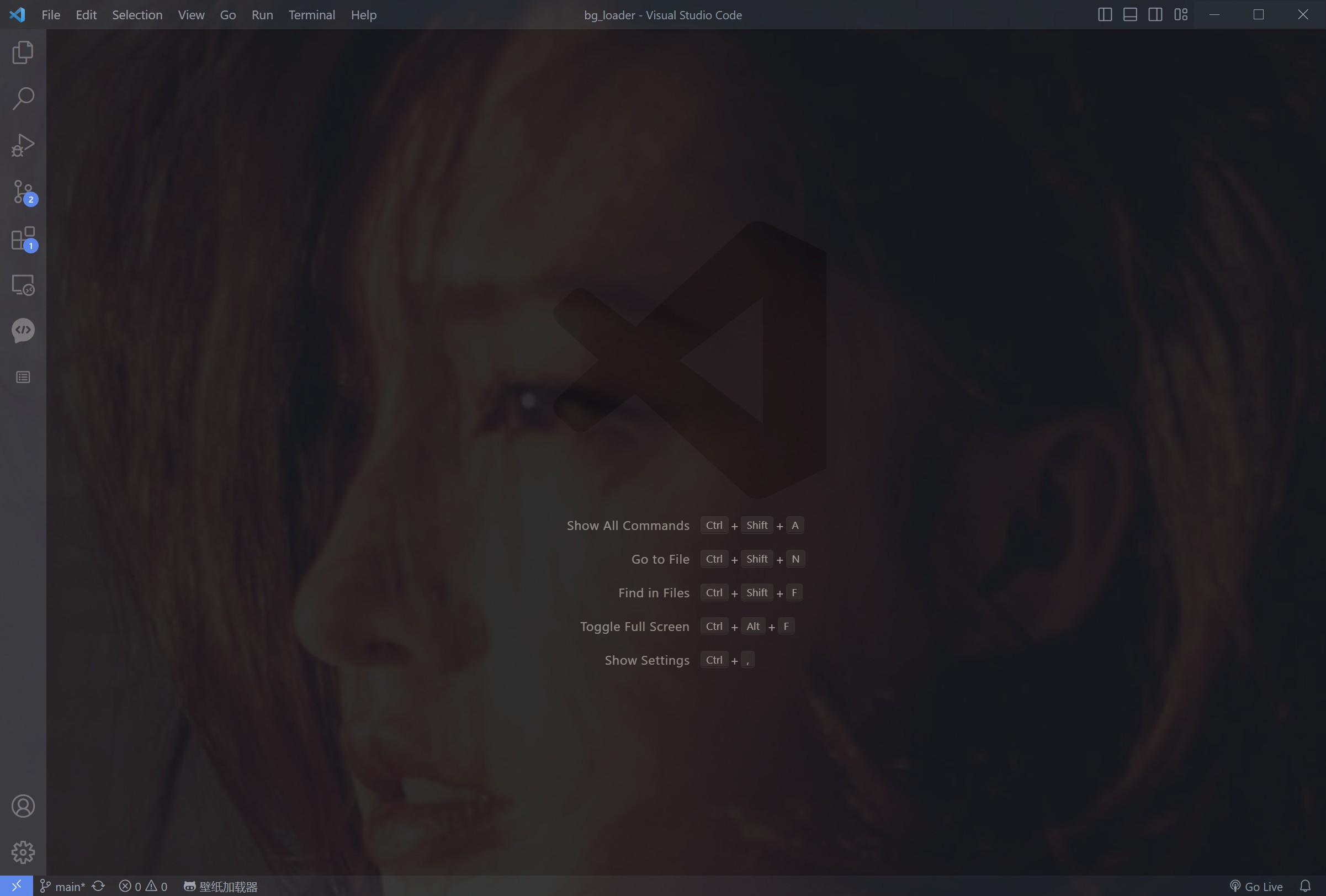Image resolution: width=1326 pixels, height=896 pixels.
Task: Click the main* branch indicator
Action: [x=63, y=886]
